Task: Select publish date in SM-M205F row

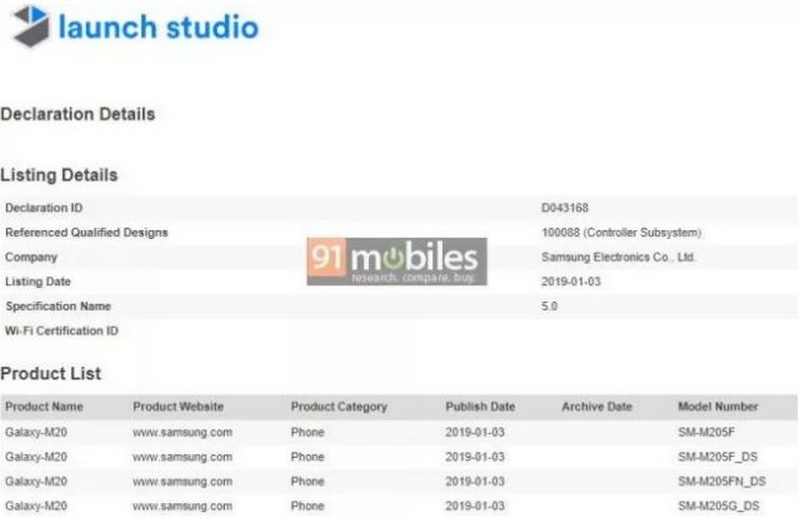Action: [475, 432]
